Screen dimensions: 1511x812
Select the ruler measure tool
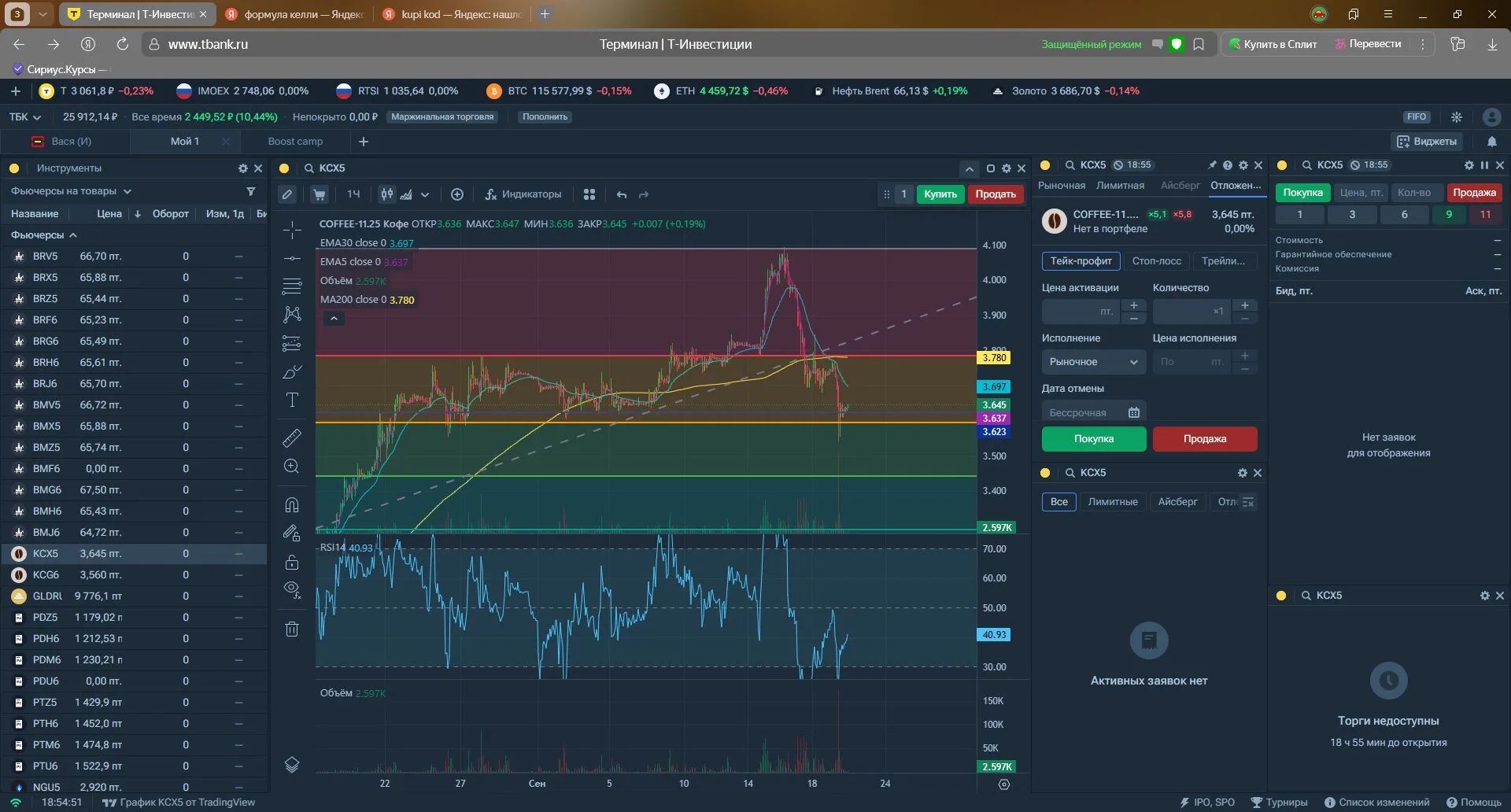point(292,437)
